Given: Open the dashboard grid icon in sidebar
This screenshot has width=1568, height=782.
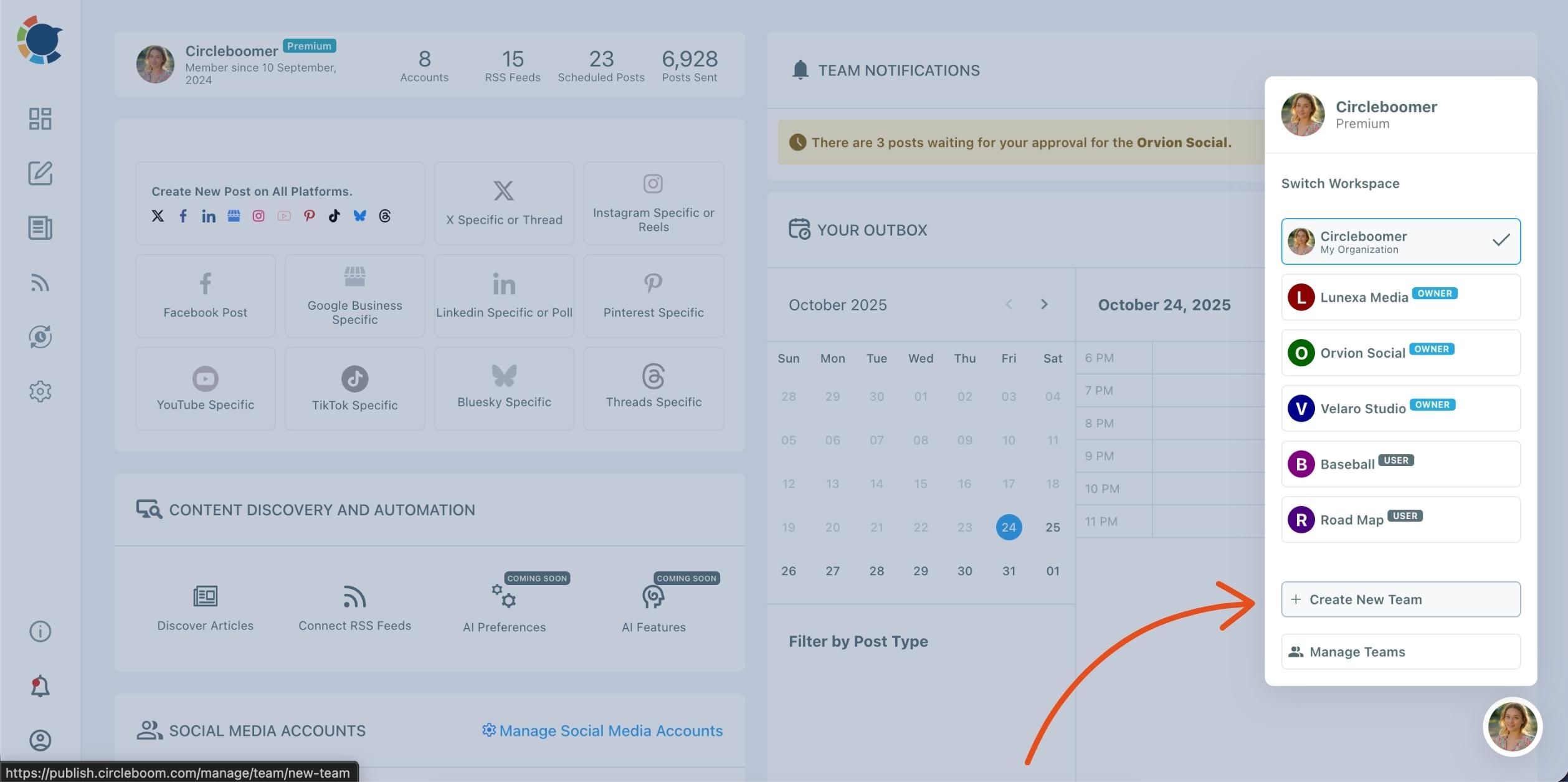Looking at the screenshot, I should point(40,118).
